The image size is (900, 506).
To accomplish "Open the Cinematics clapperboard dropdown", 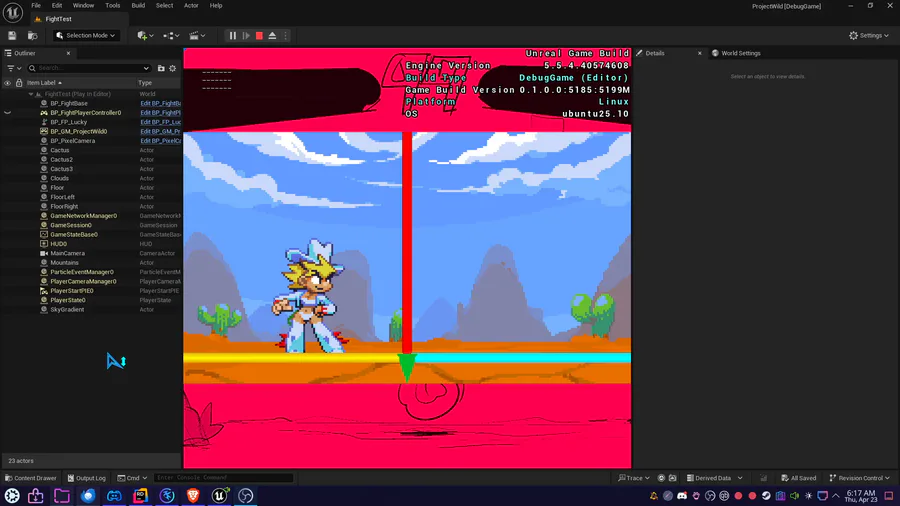I will point(197,36).
